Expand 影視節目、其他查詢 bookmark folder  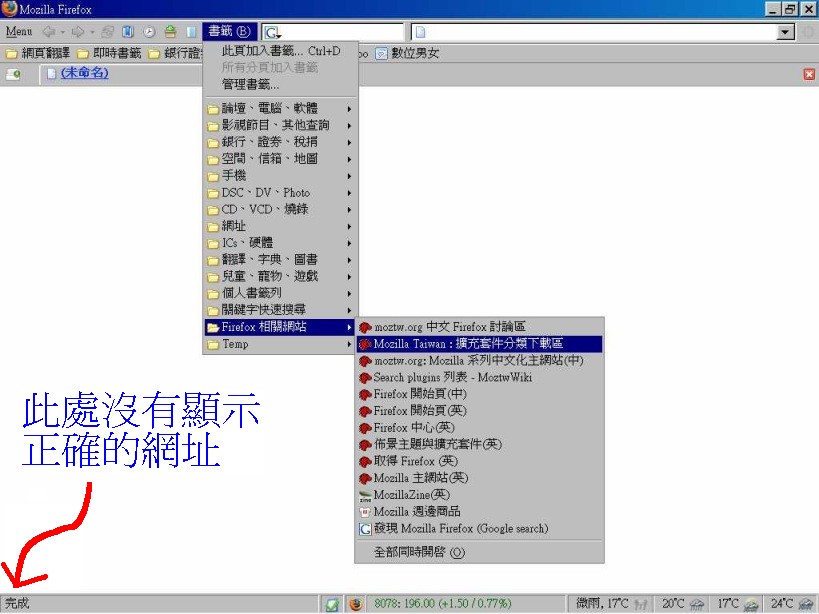point(280,125)
